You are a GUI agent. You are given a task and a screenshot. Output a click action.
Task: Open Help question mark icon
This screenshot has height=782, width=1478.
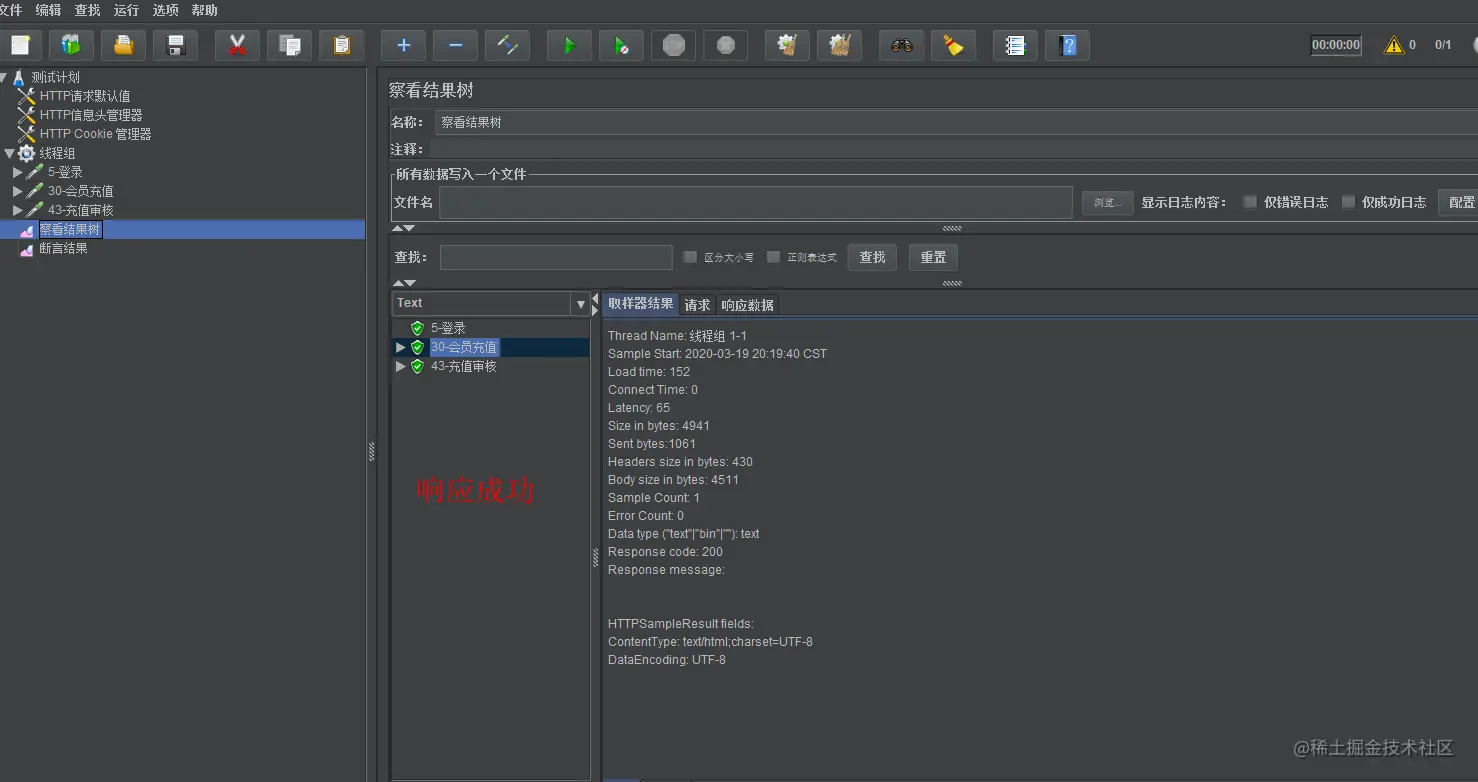1067,45
